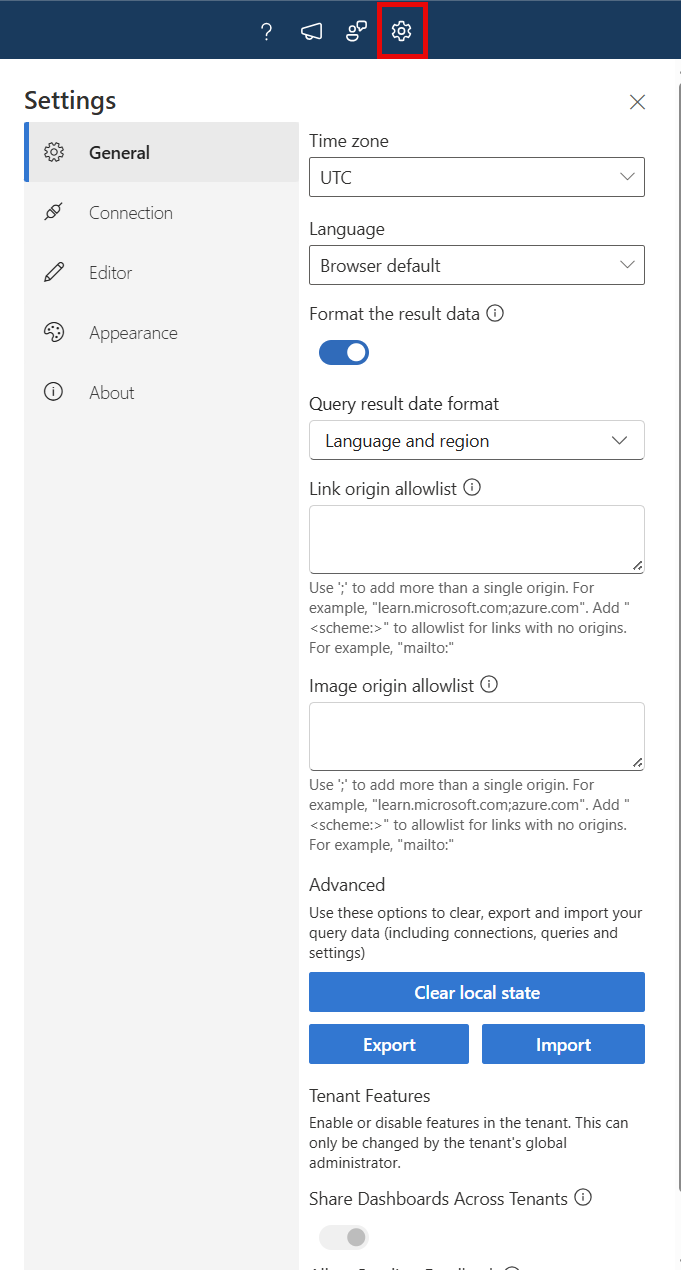Image resolution: width=681 pixels, height=1270 pixels.
Task: Expand the Query result date format dropdown
Action: [476, 440]
